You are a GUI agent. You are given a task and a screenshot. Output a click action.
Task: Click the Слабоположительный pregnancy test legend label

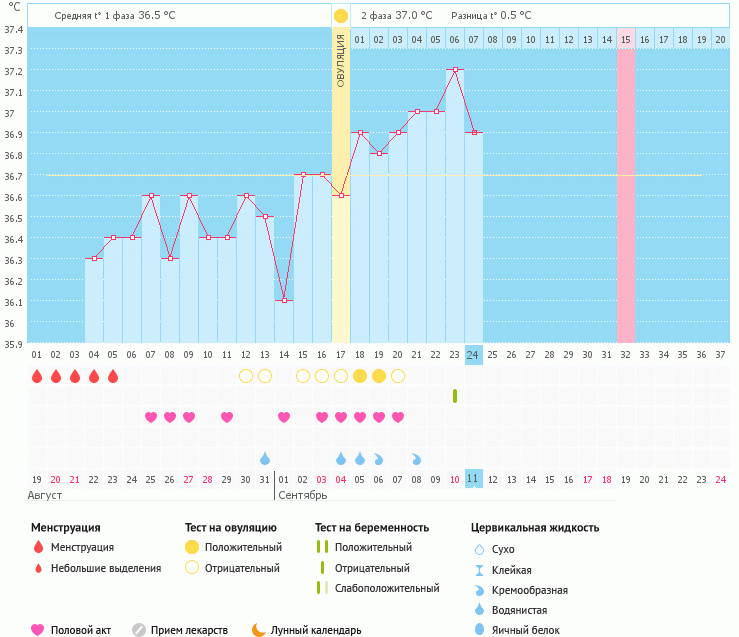[x=387, y=588]
